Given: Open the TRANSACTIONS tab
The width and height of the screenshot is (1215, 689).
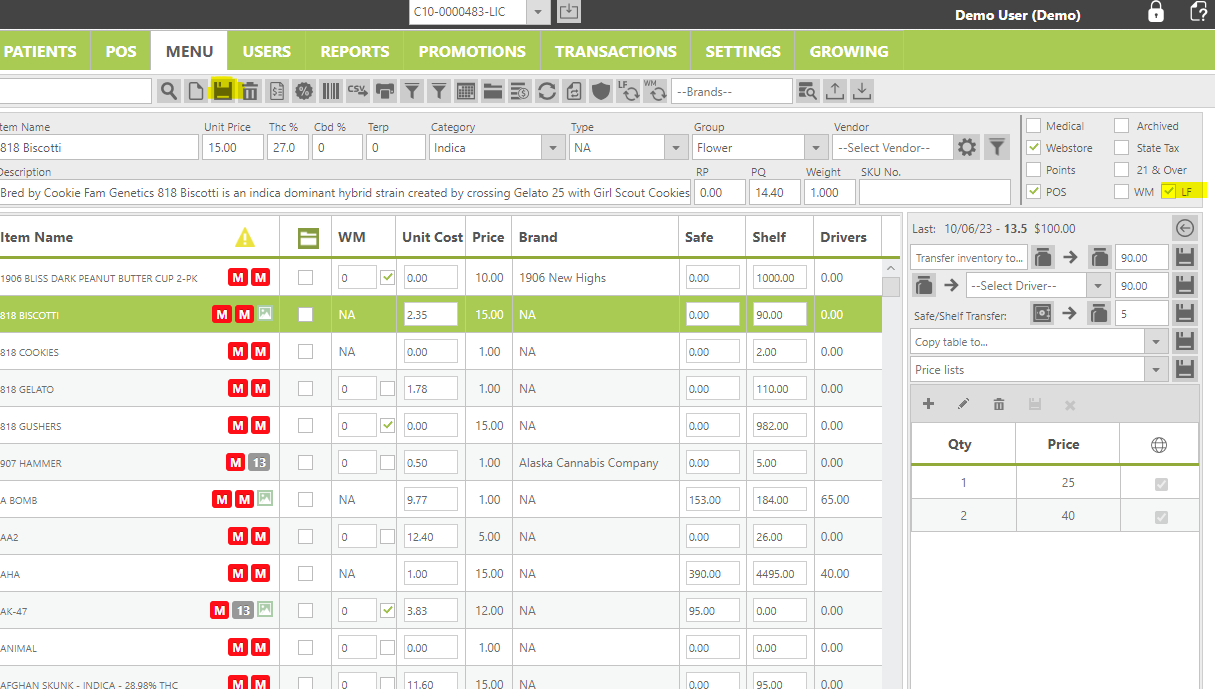Looking at the screenshot, I should pyautogui.click(x=616, y=51).
